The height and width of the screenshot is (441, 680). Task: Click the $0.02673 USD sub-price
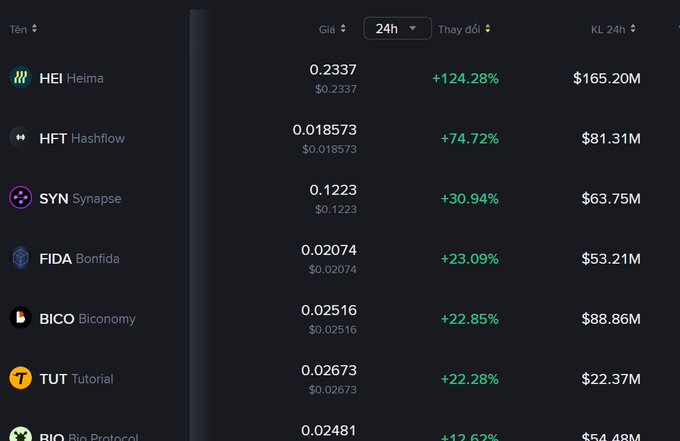333,390
